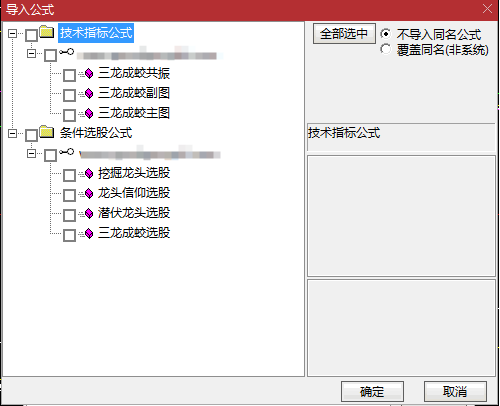Select the 三龙成蛟选股 tree item
The image size is (500, 406).
click(x=134, y=233)
